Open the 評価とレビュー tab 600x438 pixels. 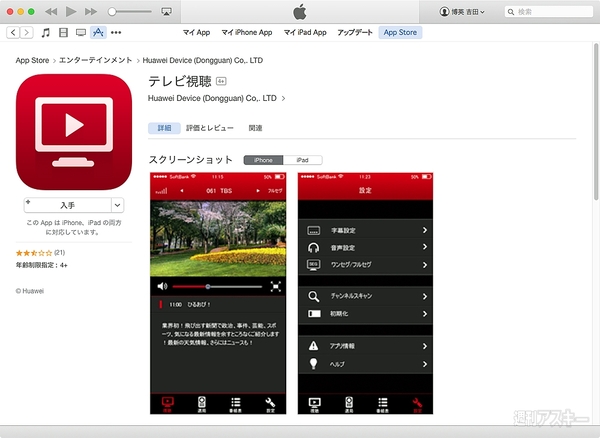[210, 128]
